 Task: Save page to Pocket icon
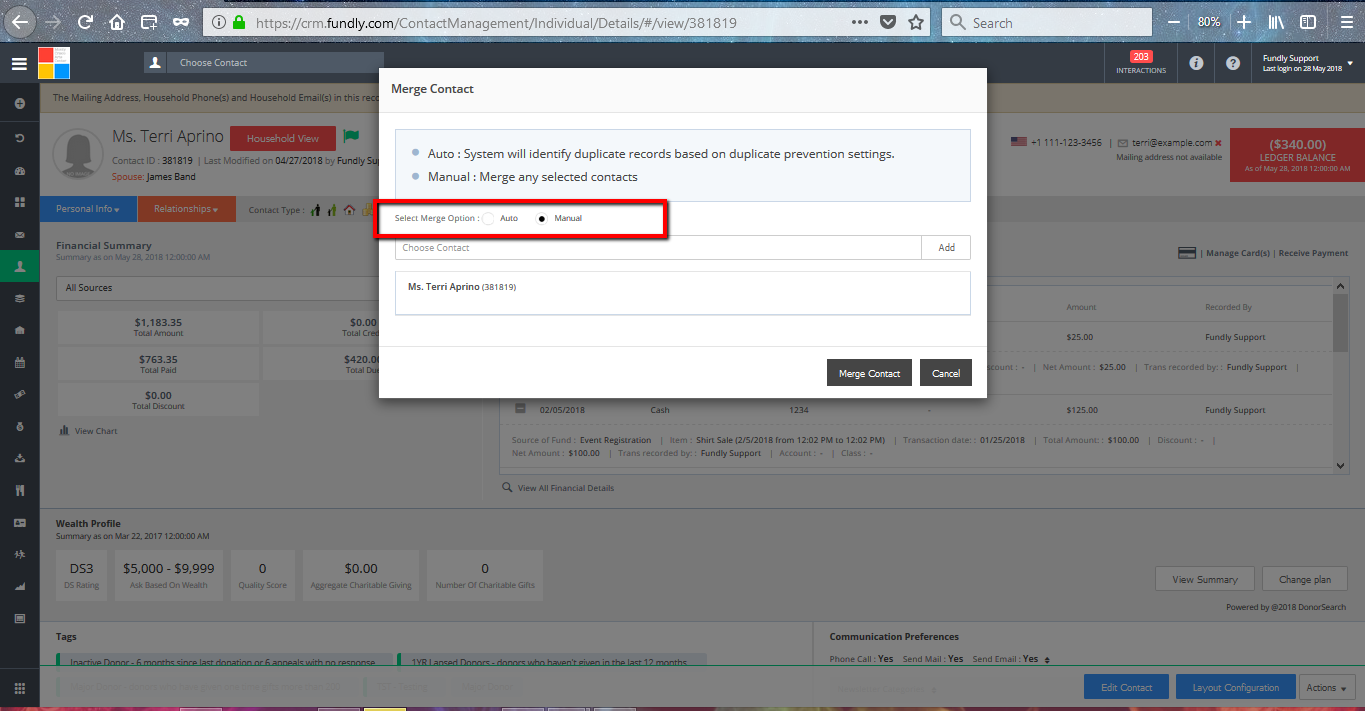888,22
